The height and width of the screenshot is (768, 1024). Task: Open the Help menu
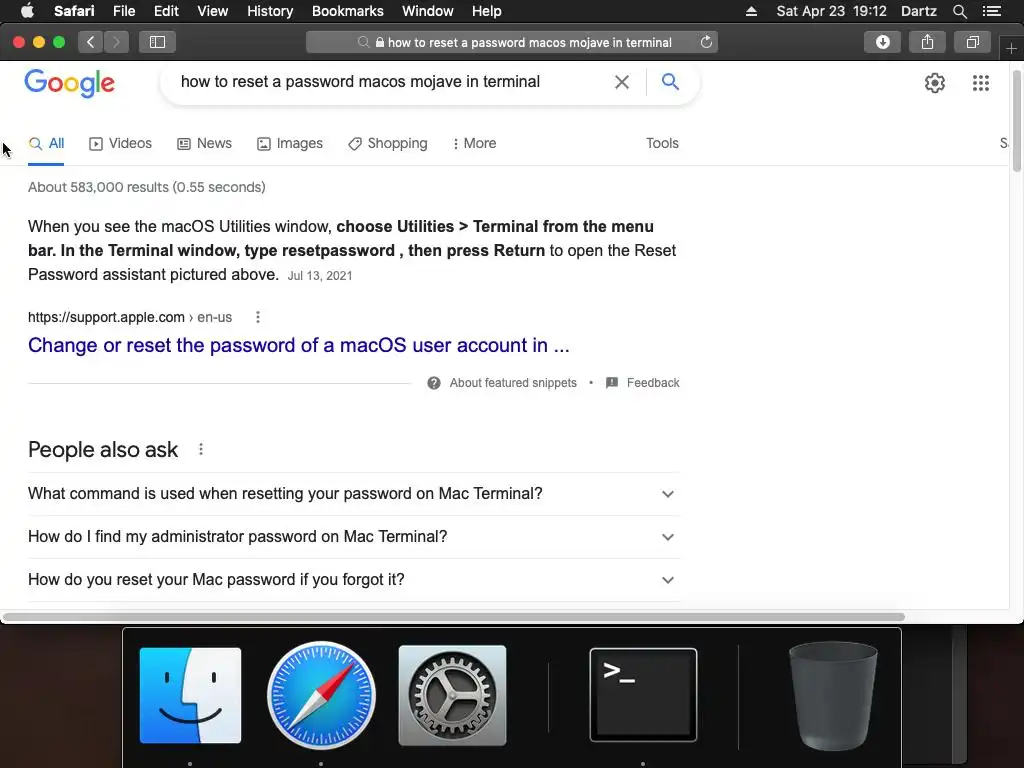pyautogui.click(x=487, y=11)
